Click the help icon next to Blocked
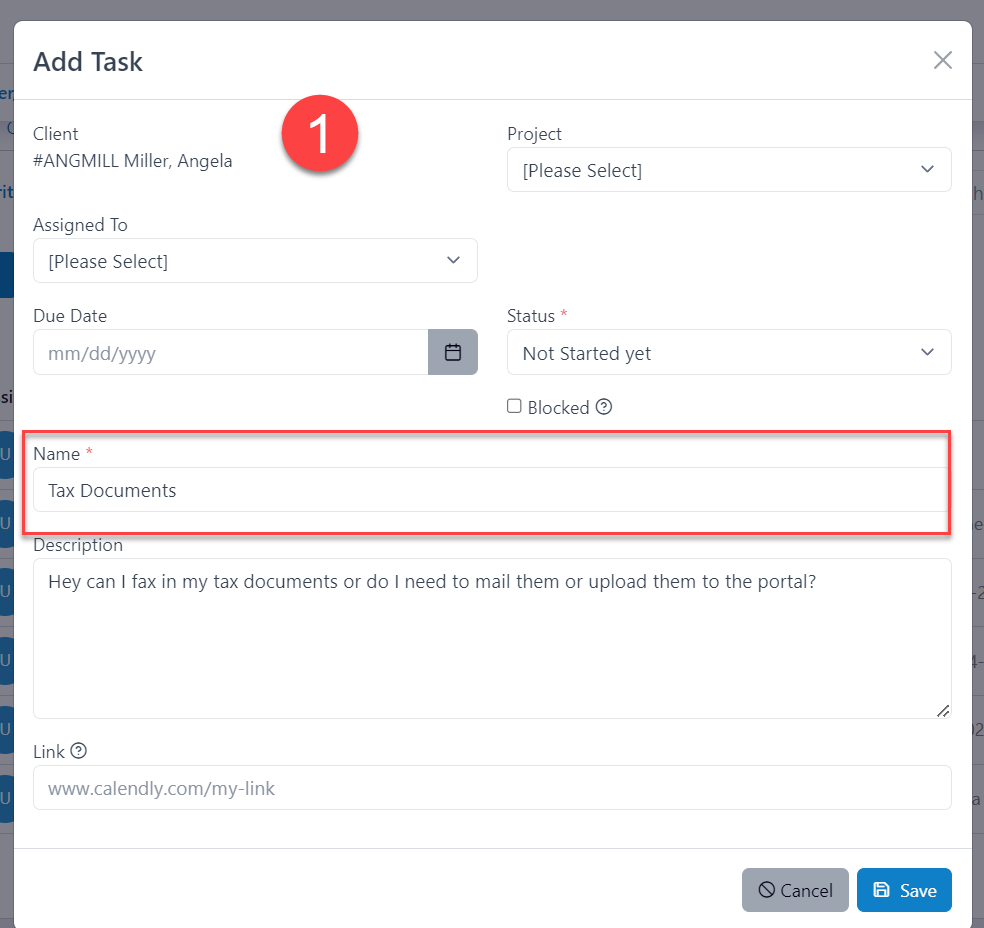The height and width of the screenshot is (928, 984). coord(604,406)
